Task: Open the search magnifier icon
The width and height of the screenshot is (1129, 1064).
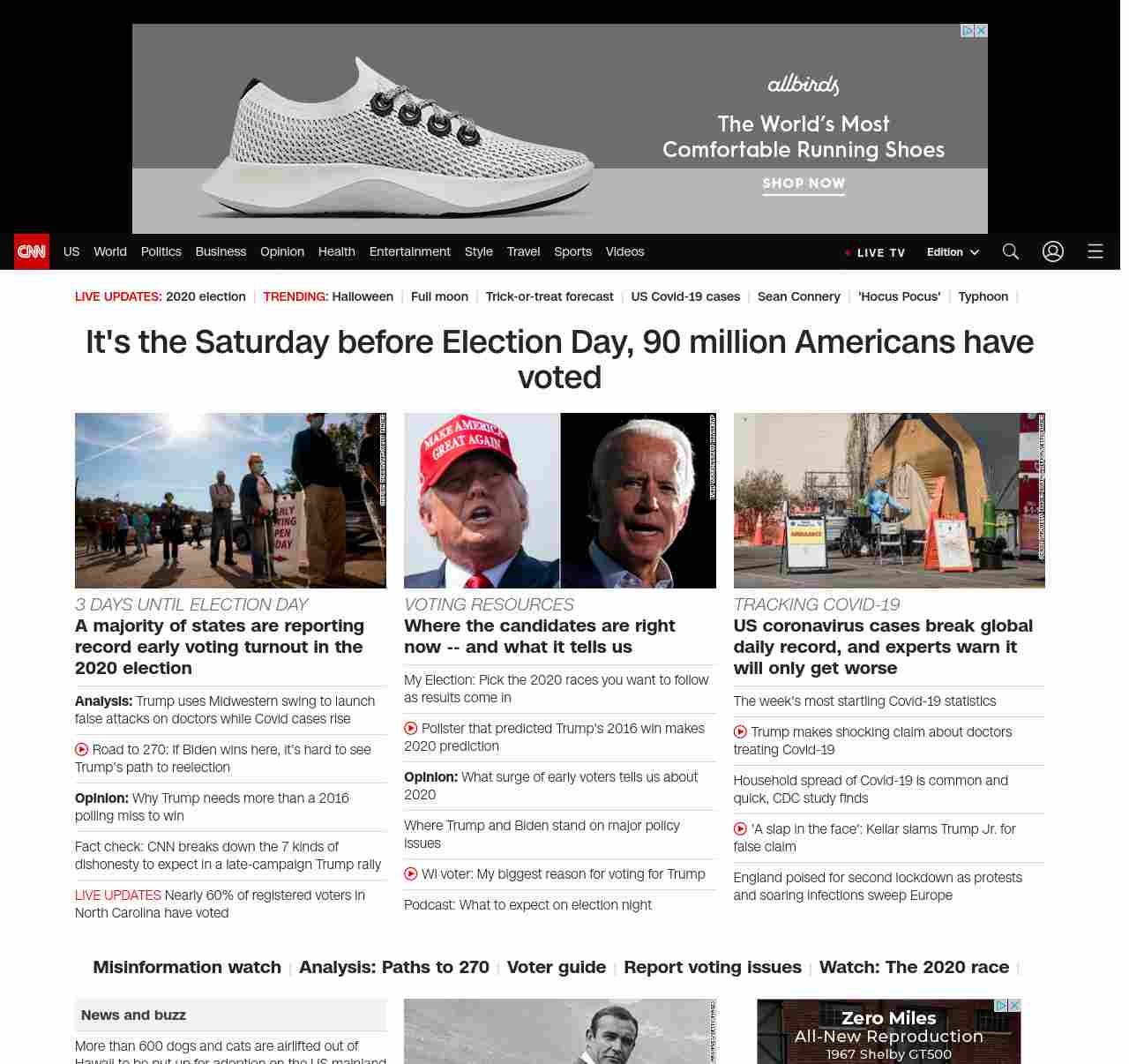Action: tap(1011, 251)
